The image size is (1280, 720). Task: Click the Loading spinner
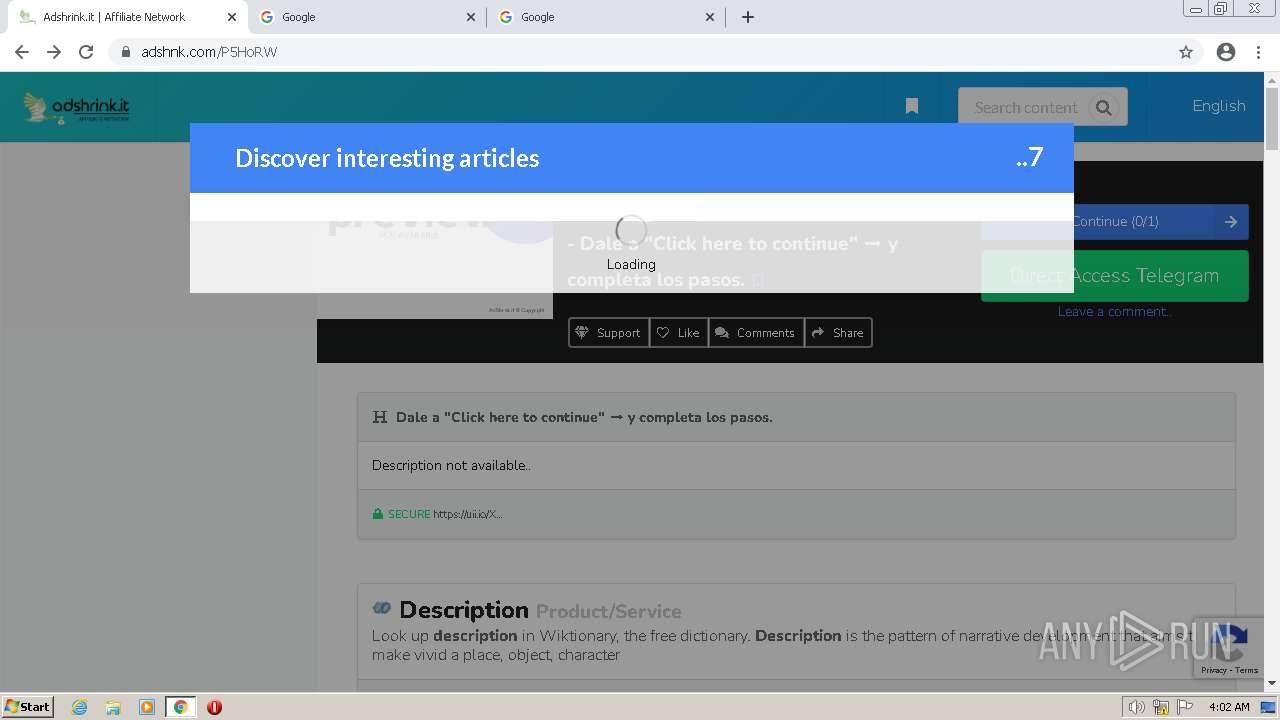[x=631, y=232]
